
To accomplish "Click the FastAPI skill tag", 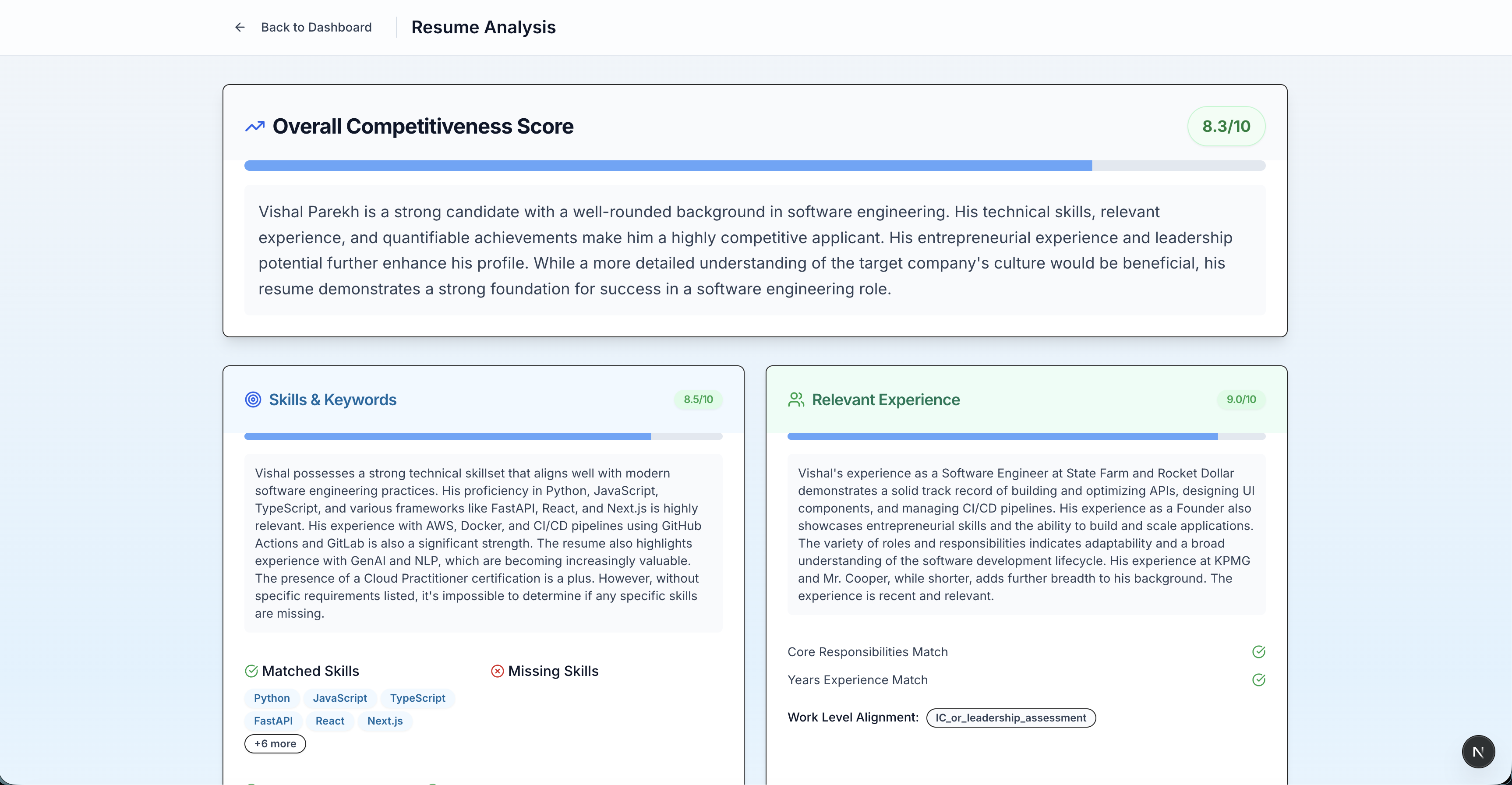I will tap(273, 721).
